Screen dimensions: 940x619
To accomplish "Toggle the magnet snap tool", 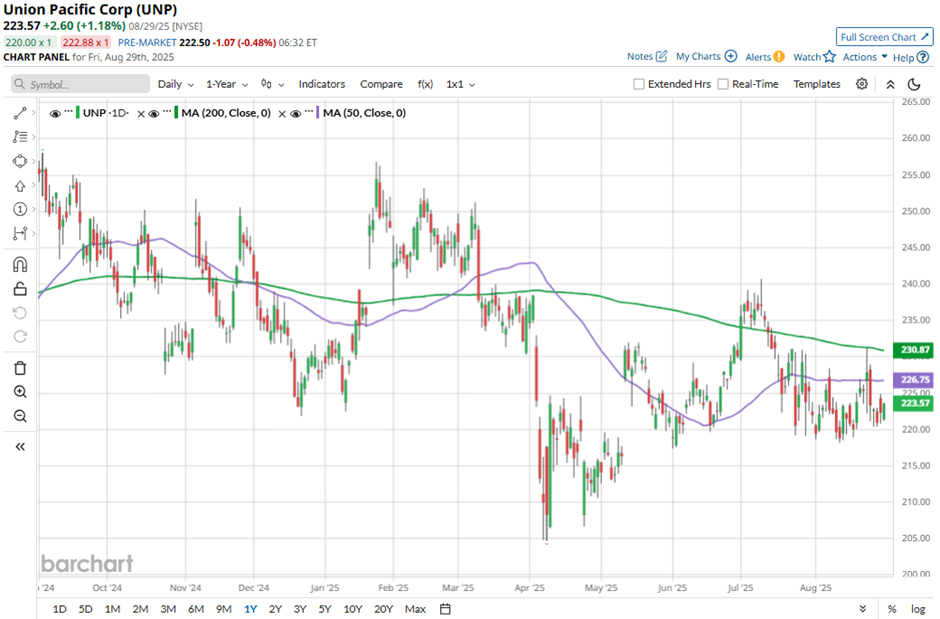I will [x=20, y=264].
